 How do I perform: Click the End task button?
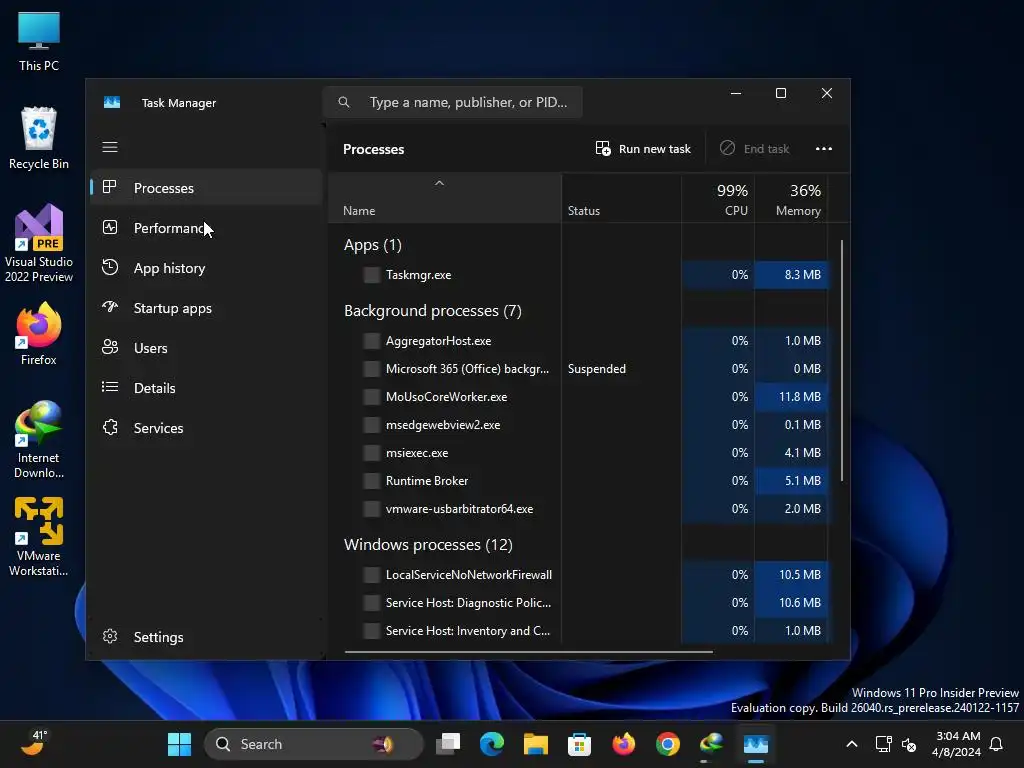coord(754,149)
